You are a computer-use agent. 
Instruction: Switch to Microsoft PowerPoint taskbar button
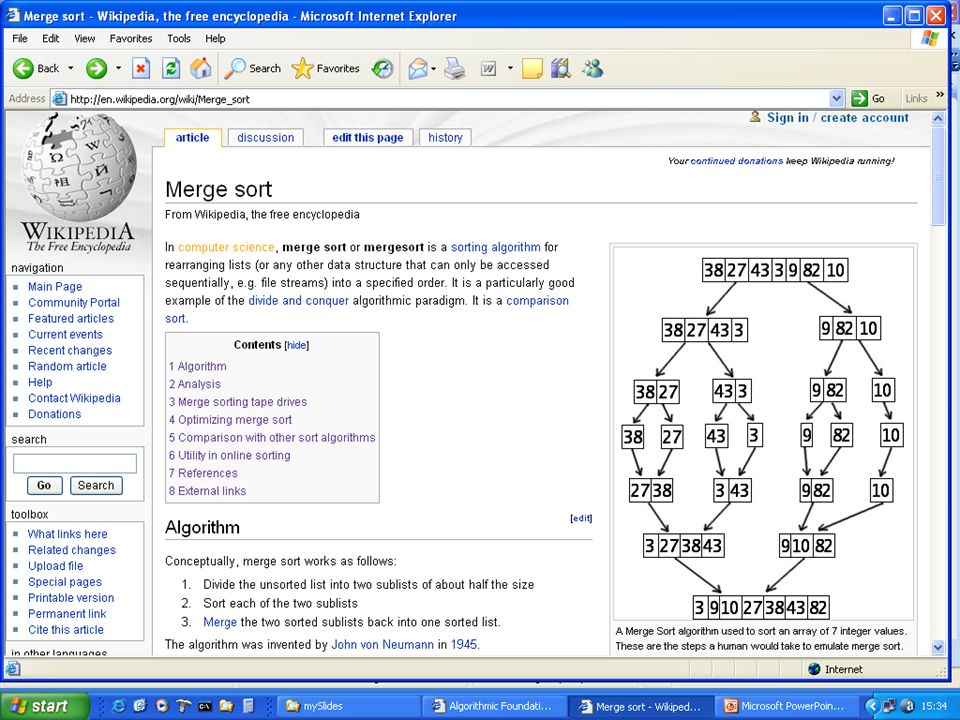click(x=786, y=706)
